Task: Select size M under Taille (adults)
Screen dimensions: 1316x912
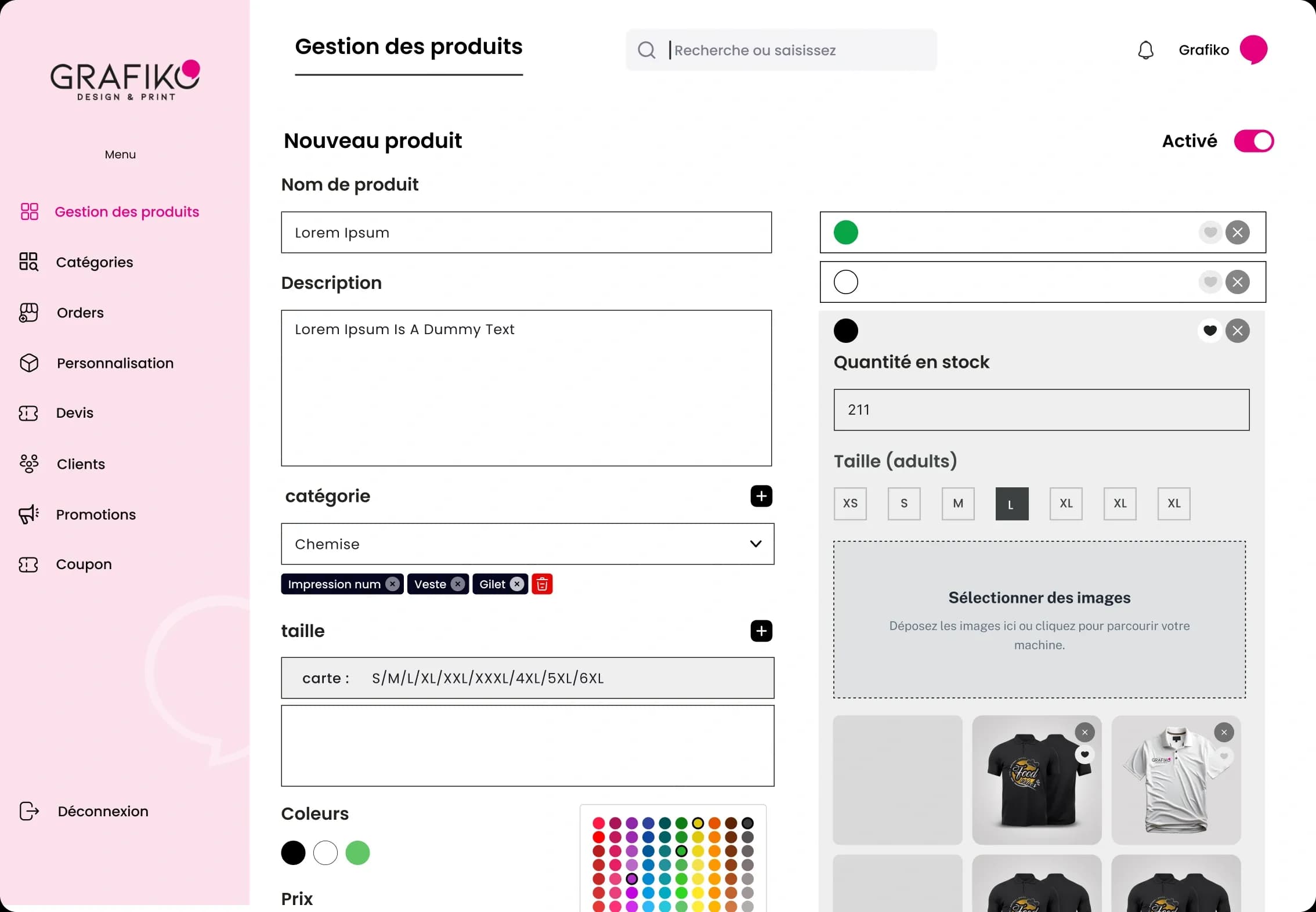Action: point(957,504)
